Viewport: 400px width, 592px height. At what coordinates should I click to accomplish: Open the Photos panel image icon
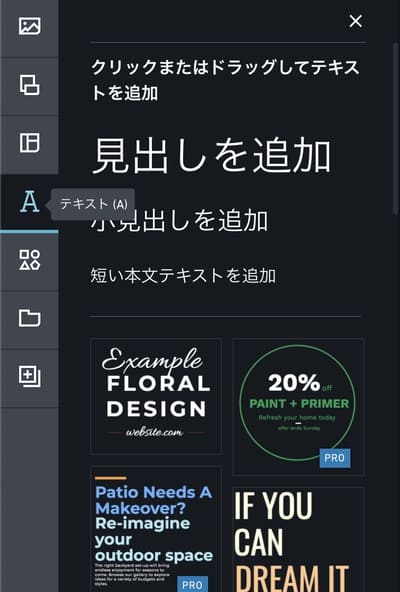[29, 26]
